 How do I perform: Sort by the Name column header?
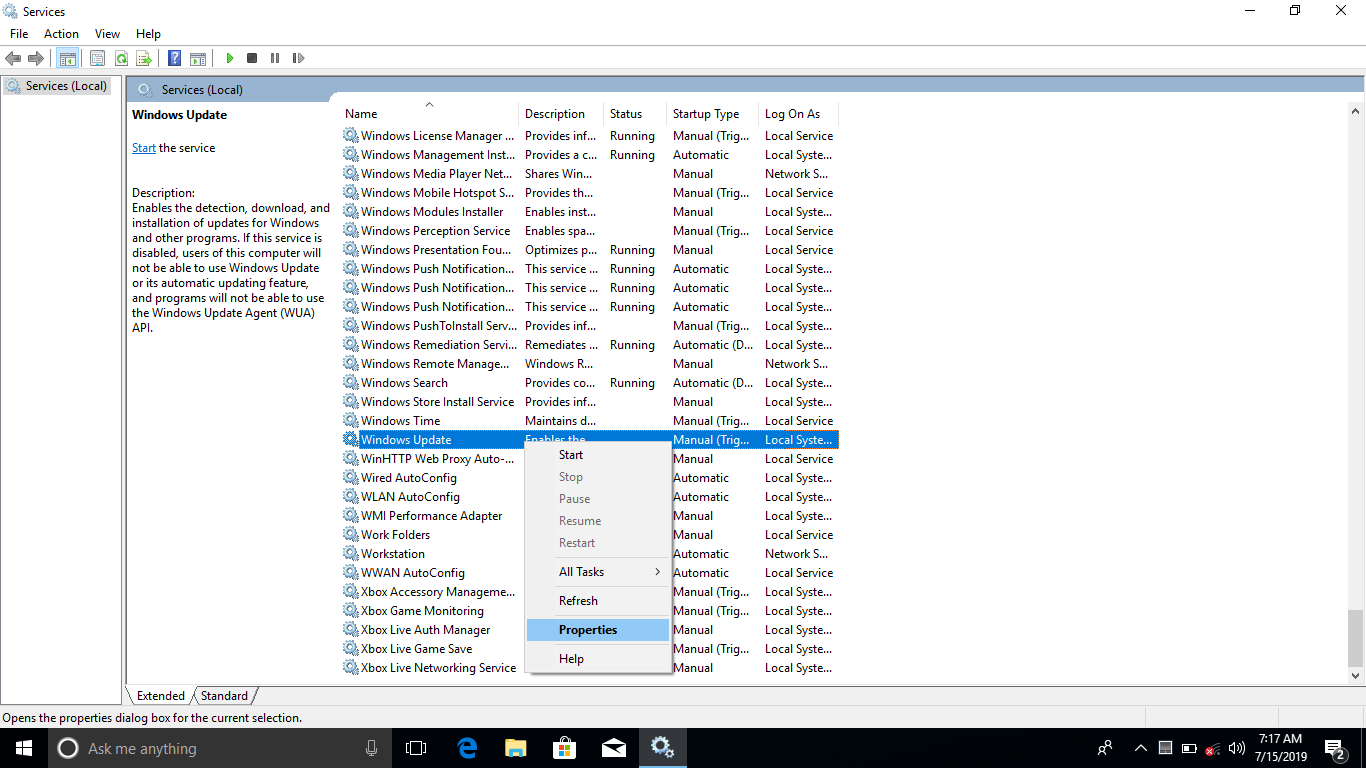430,114
